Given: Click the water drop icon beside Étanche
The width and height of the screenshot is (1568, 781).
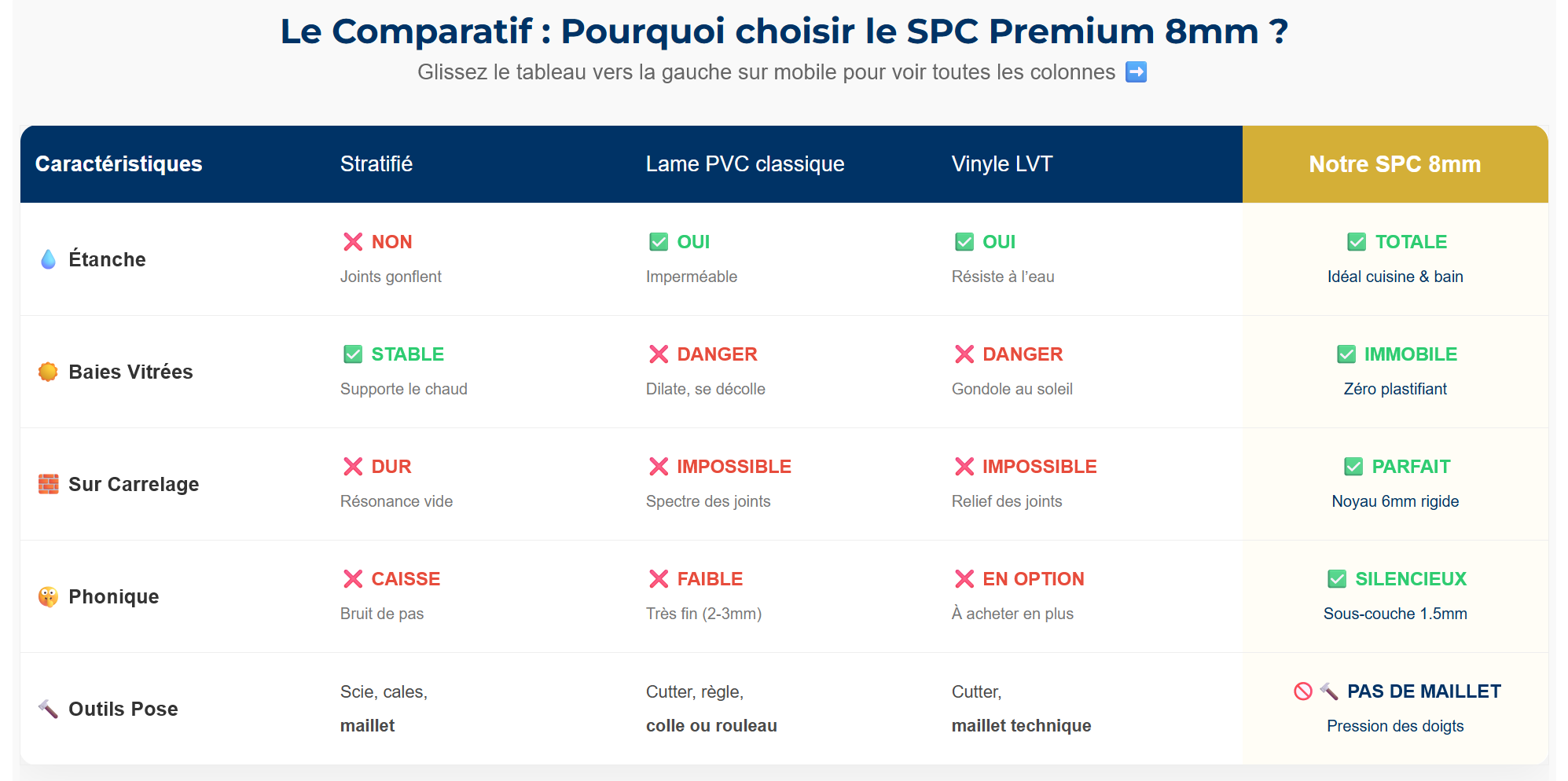Looking at the screenshot, I should pyautogui.click(x=48, y=259).
